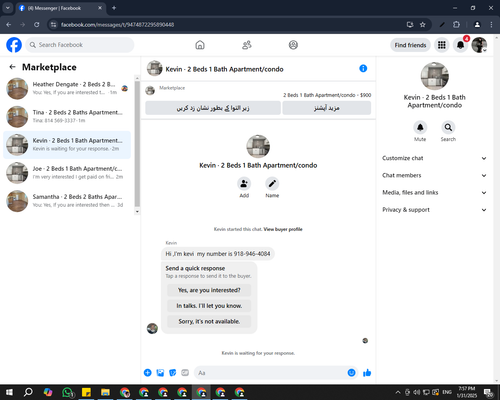Open large listing photo in right panel
Viewport: 500px width, 400px height.
point(435,76)
